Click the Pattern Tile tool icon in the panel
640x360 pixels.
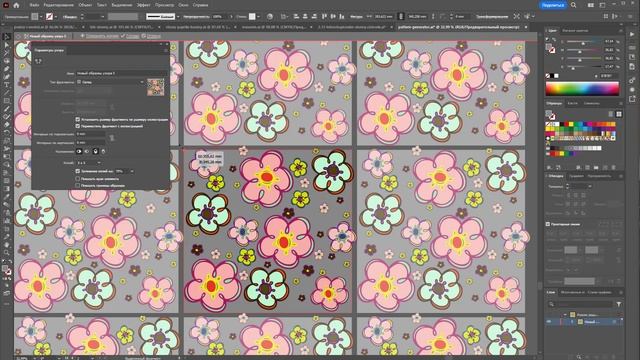point(38,61)
